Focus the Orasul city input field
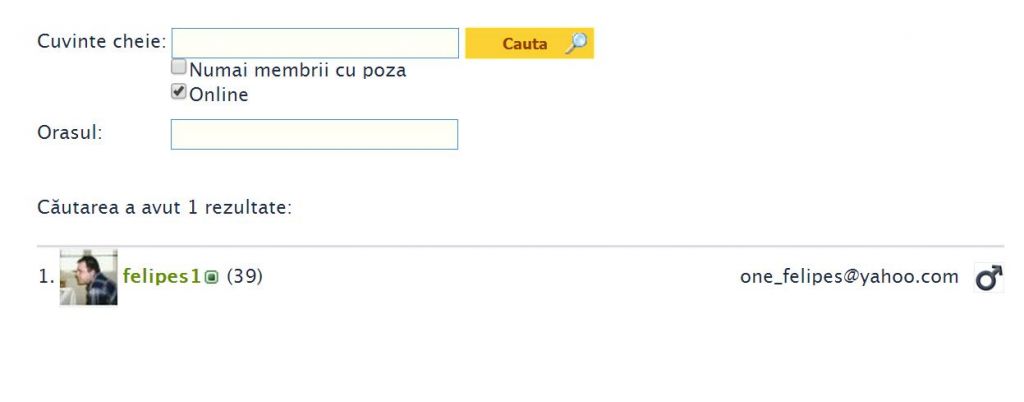 [x=314, y=134]
